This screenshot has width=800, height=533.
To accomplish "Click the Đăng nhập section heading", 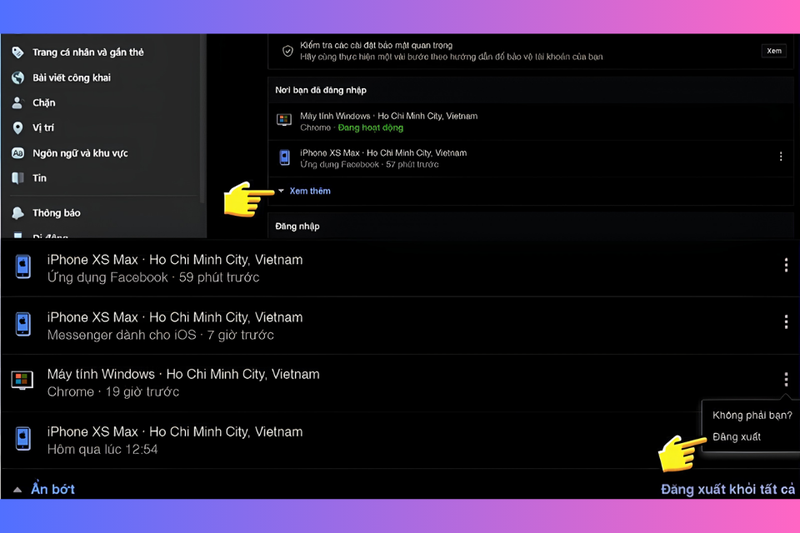I will [297, 226].
